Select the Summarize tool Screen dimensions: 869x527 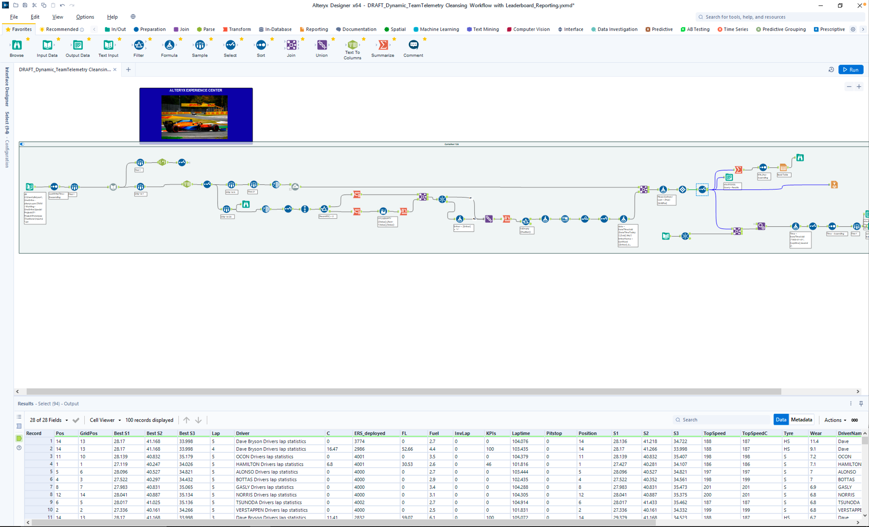click(382, 48)
